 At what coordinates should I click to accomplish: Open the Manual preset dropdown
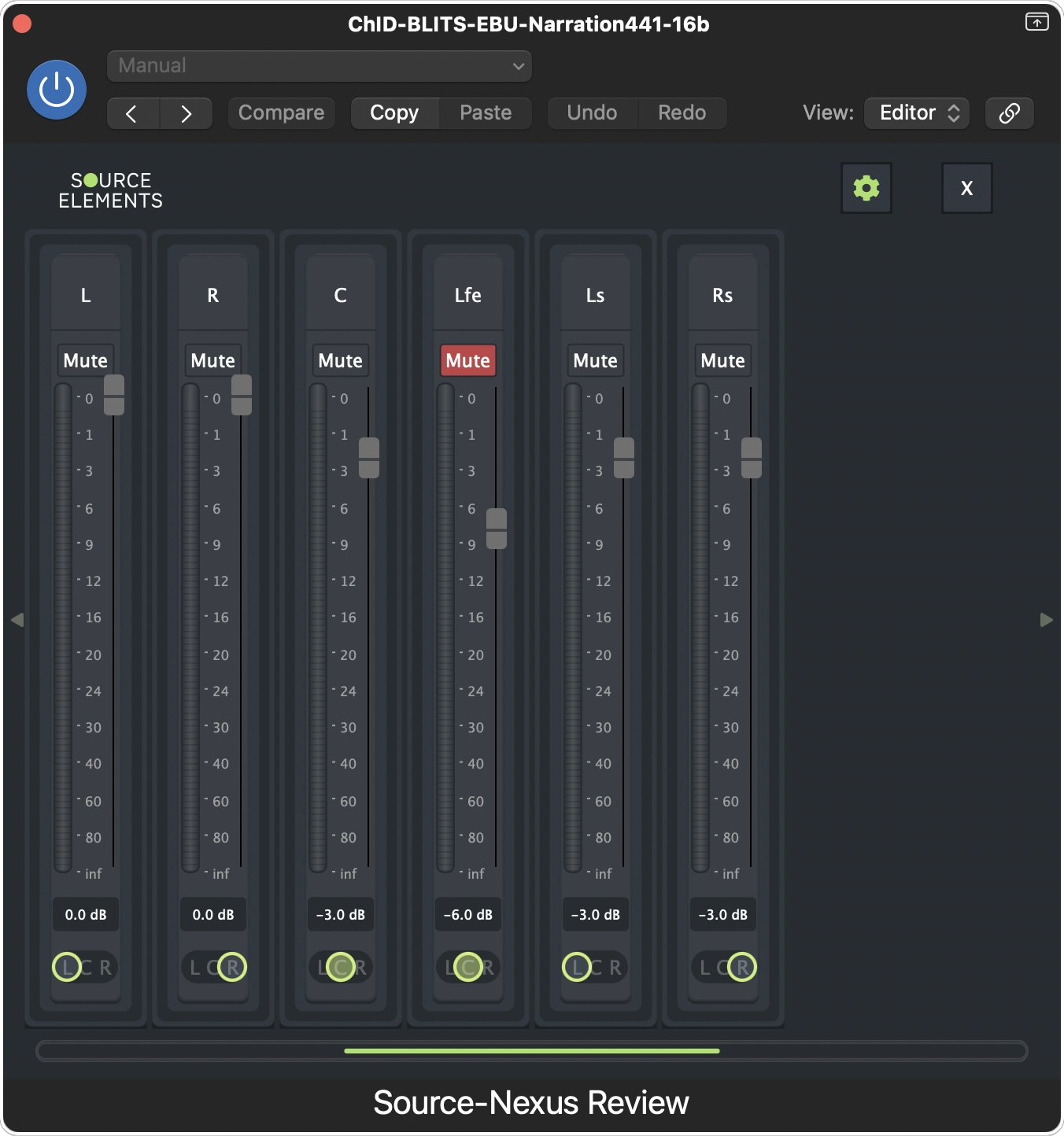(320, 66)
